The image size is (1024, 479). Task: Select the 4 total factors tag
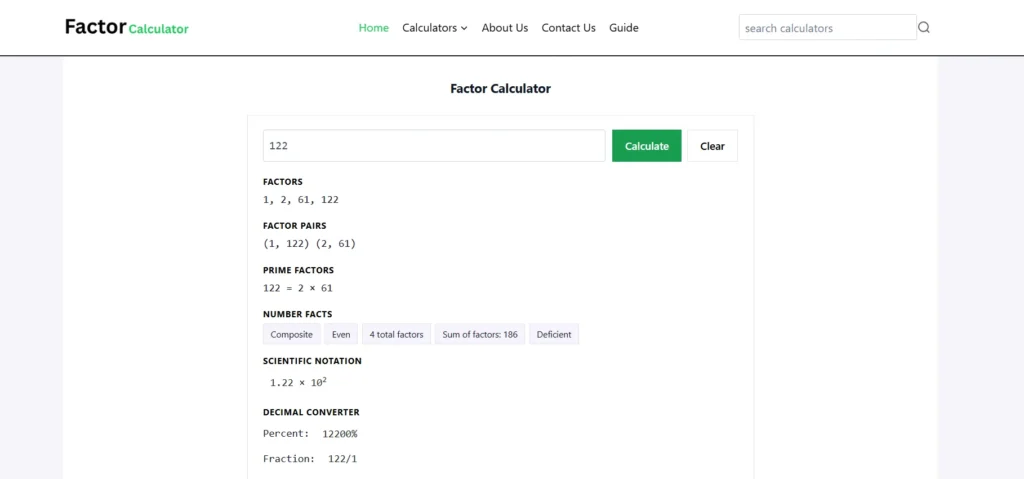(396, 334)
